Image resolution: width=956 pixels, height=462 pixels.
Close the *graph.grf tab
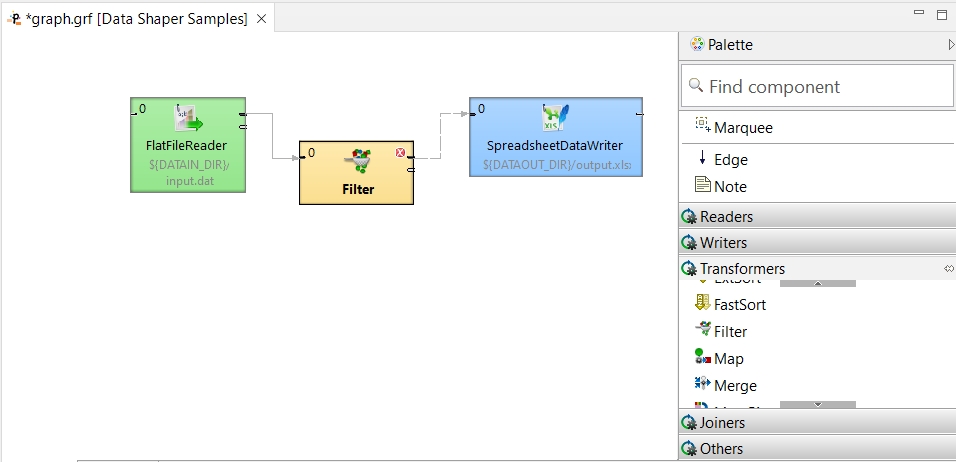click(261, 20)
